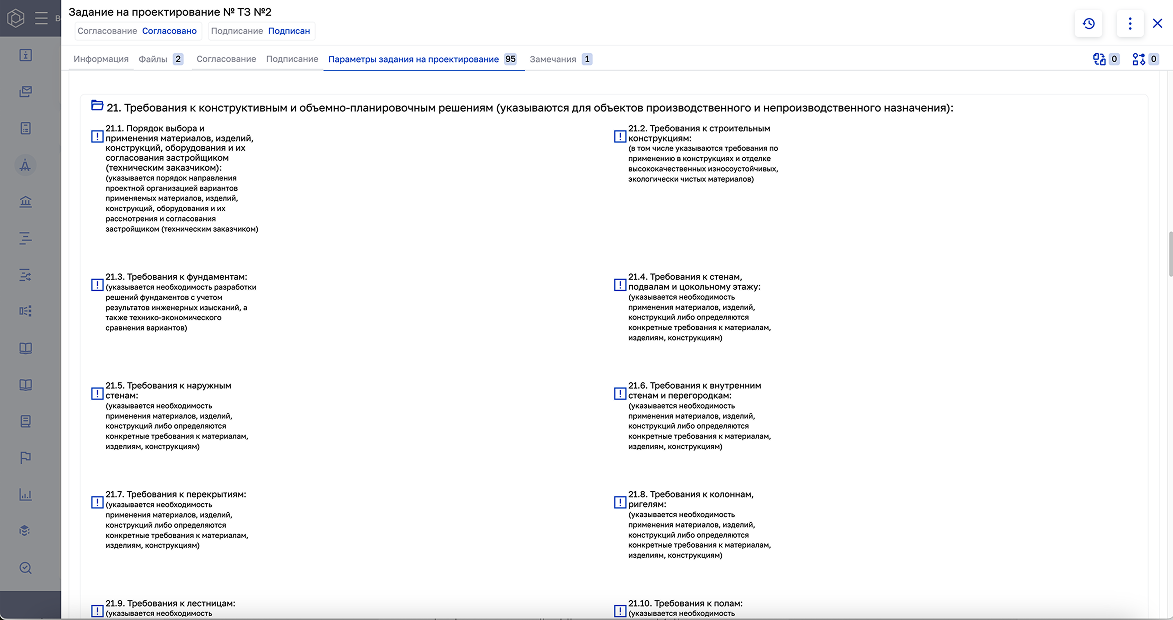Click the Подписан link

[x=289, y=31]
